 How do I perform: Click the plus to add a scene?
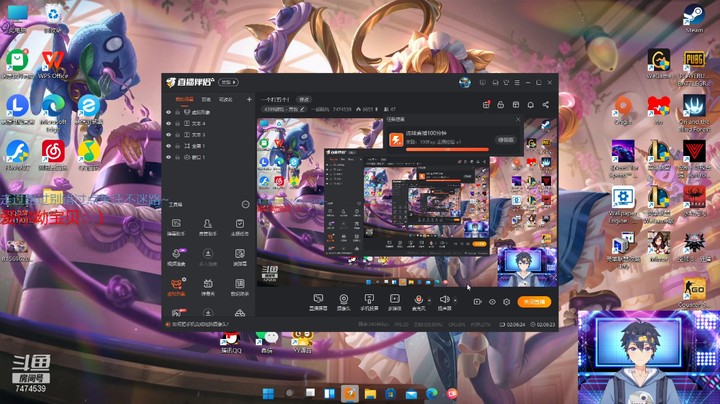coord(249,99)
